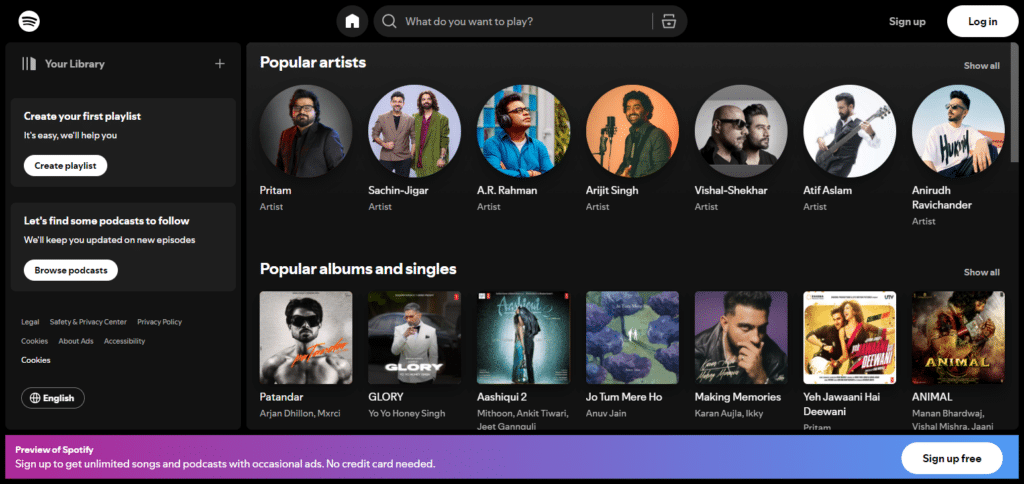Show all Popular albums and singles
The image size is (1024, 484).
click(982, 272)
